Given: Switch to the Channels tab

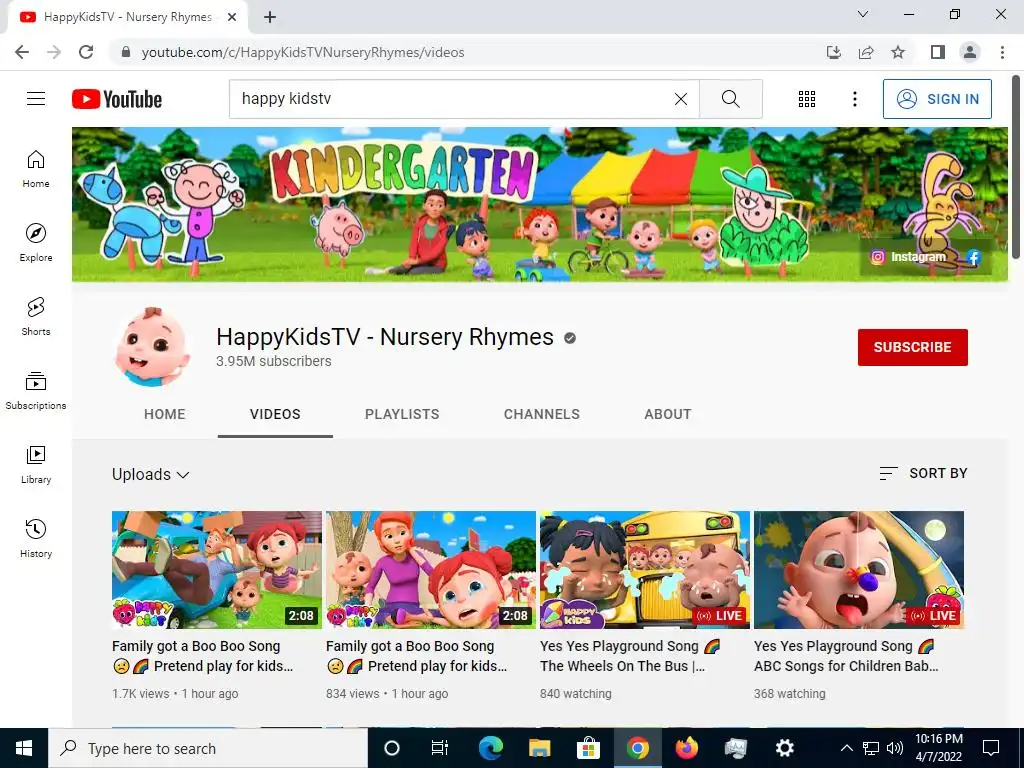Looking at the screenshot, I should (541, 414).
